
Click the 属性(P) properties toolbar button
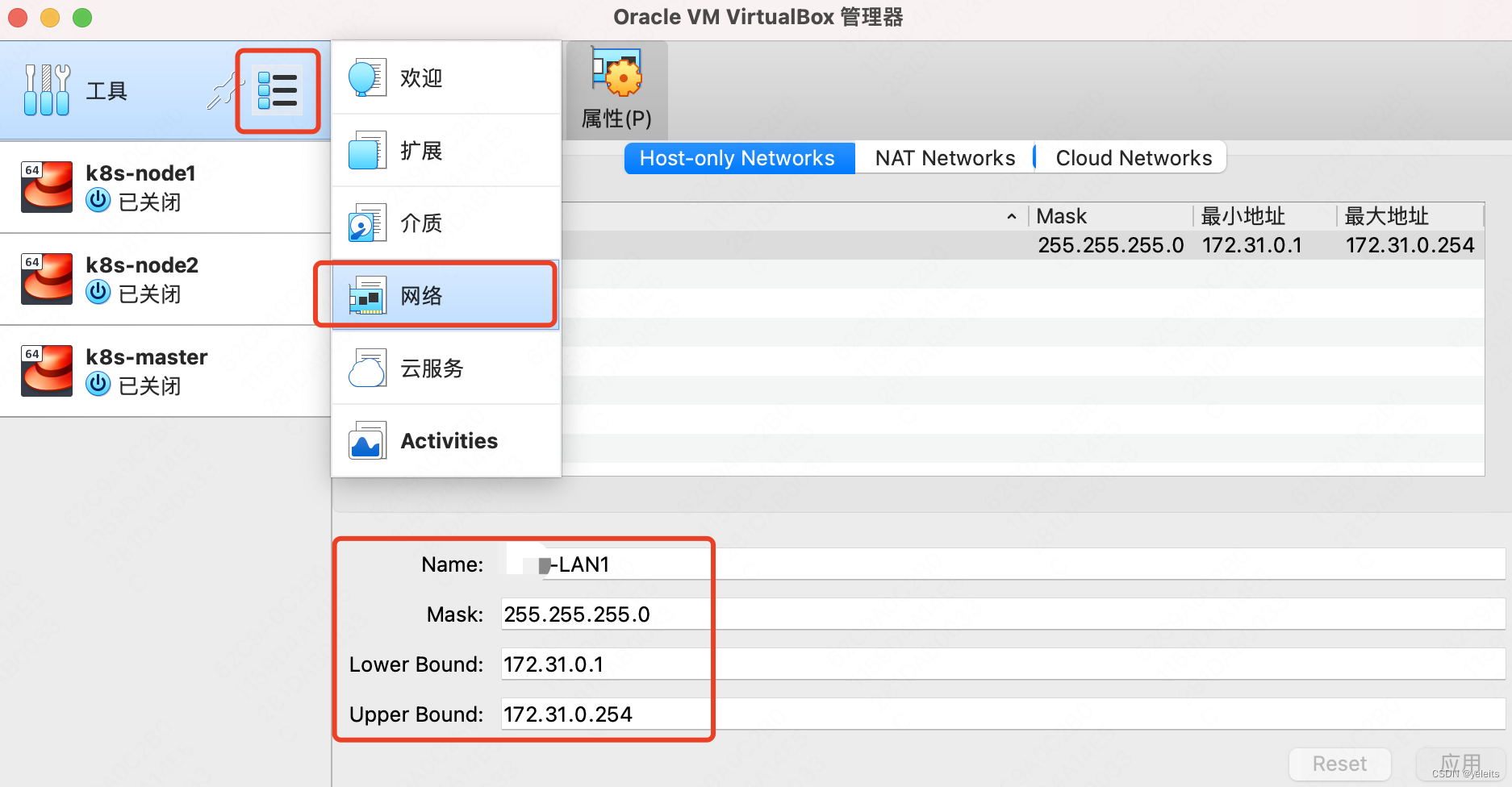click(x=617, y=90)
